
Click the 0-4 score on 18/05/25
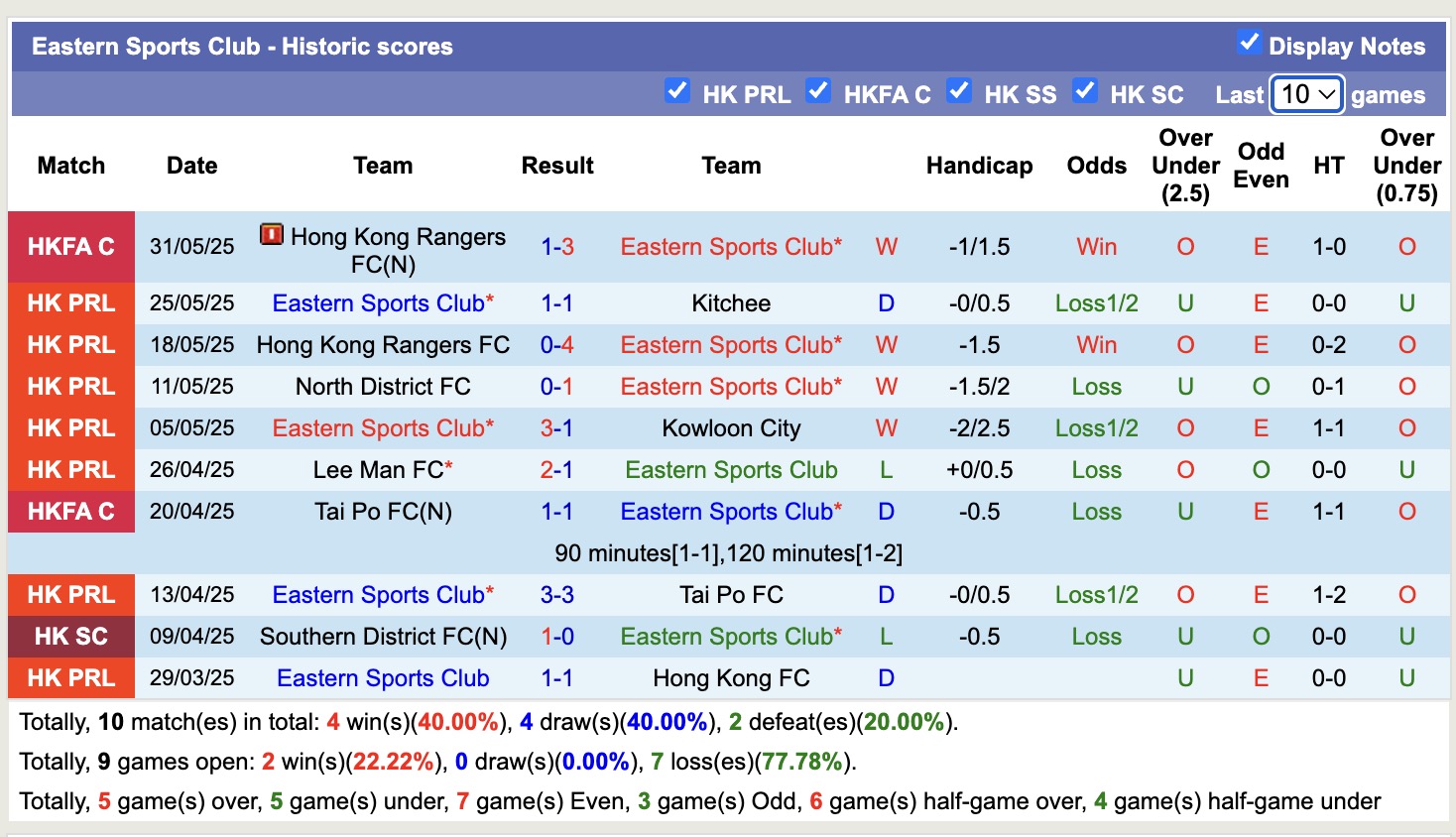point(556,345)
